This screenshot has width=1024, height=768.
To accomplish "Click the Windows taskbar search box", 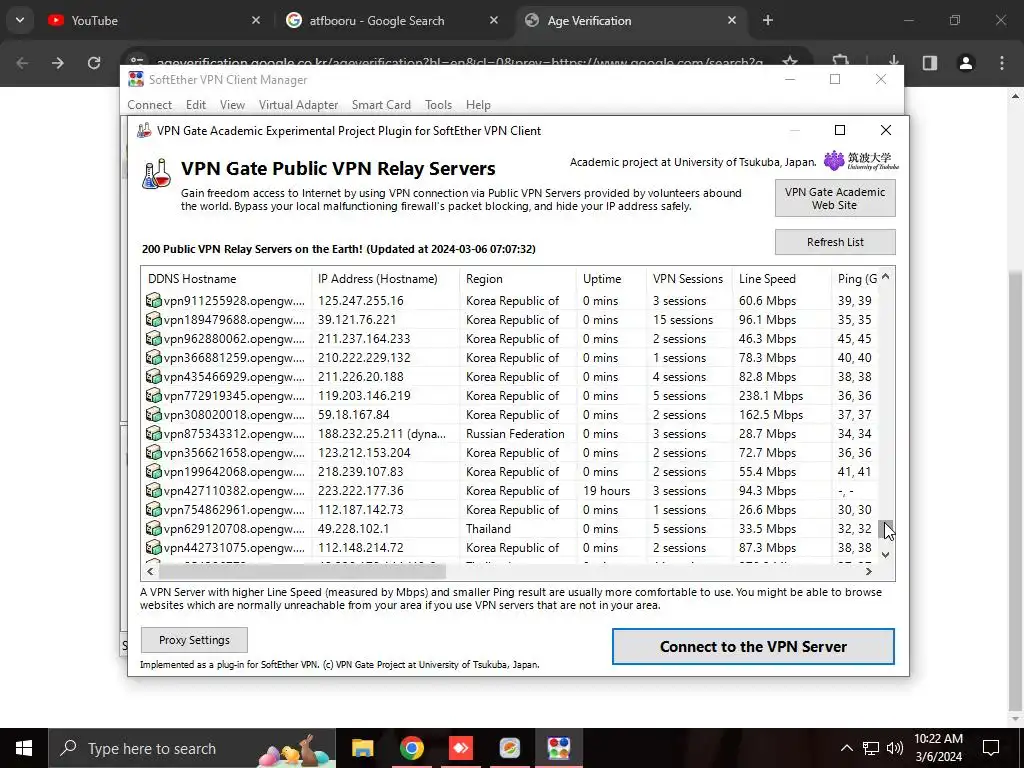I will tap(191, 748).
